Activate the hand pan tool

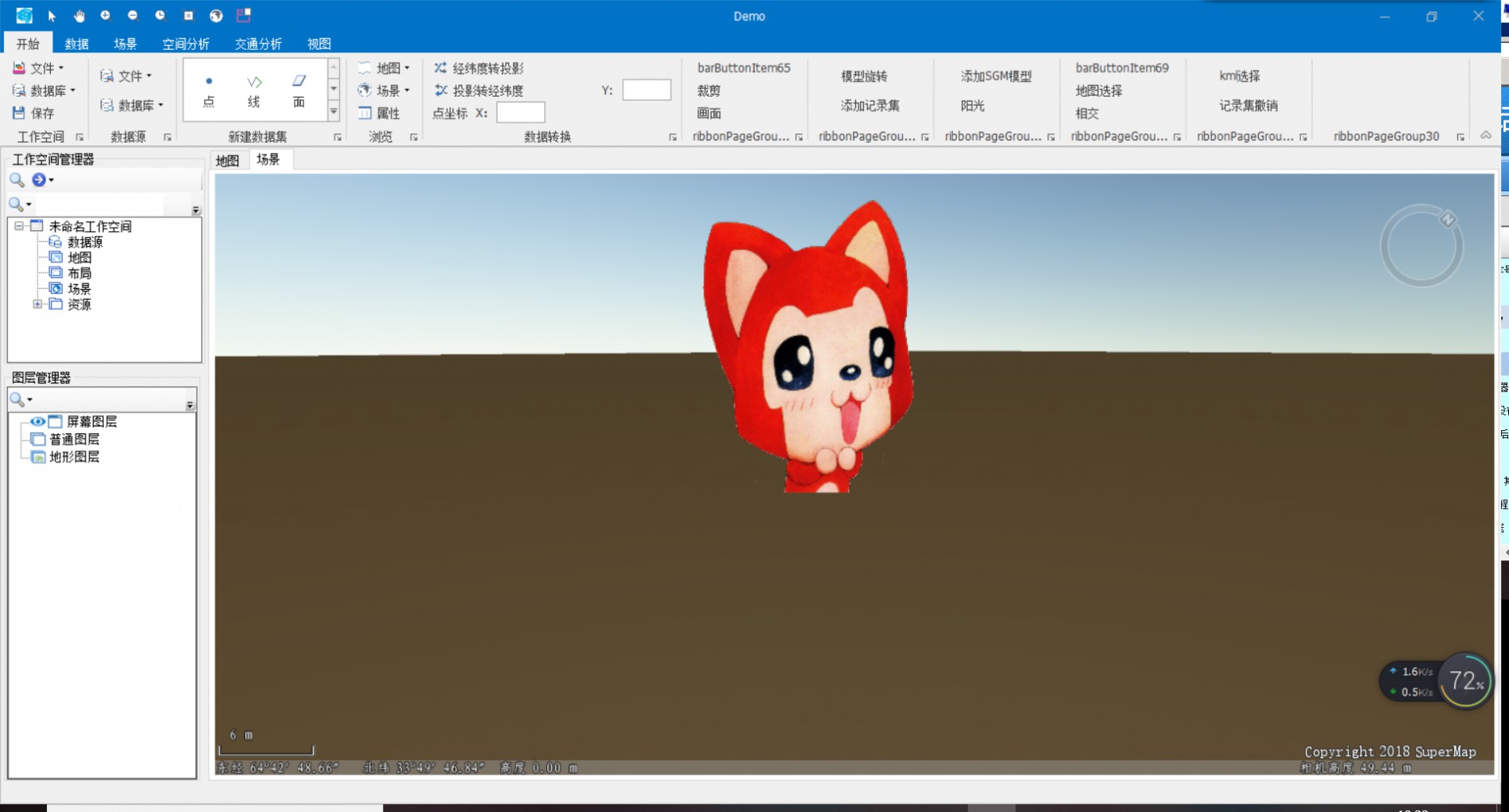click(x=79, y=16)
